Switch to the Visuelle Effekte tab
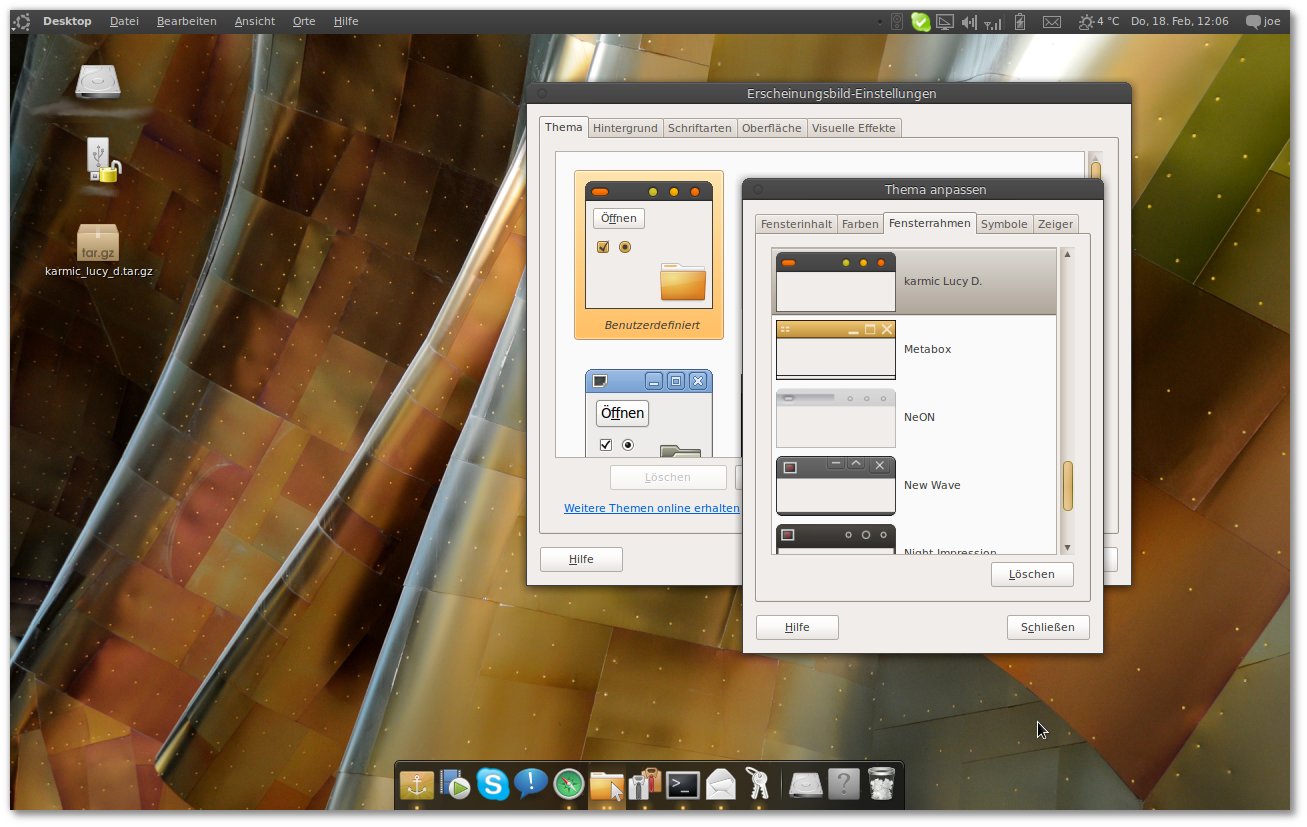Image resolution: width=1307 pixels, height=827 pixels. click(854, 128)
